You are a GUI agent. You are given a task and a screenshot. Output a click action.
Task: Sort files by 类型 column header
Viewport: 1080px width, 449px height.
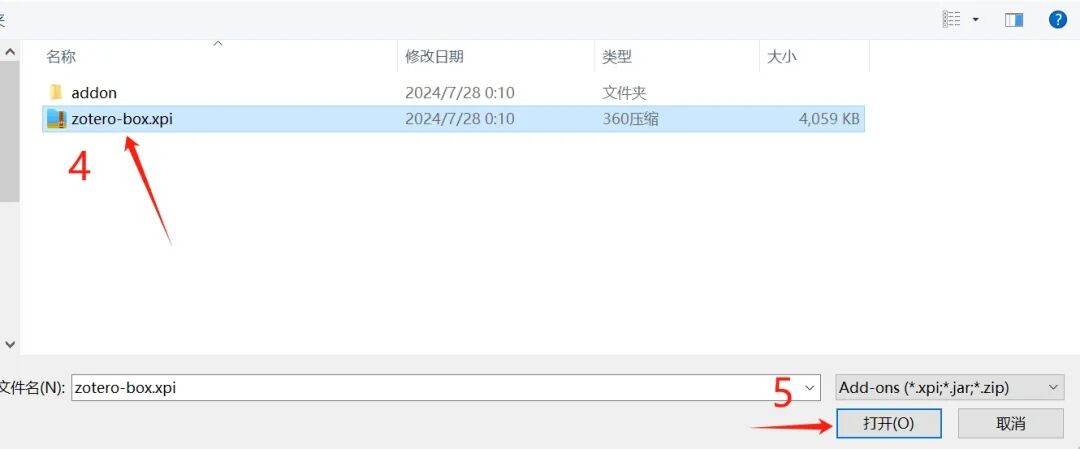(x=616, y=56)
